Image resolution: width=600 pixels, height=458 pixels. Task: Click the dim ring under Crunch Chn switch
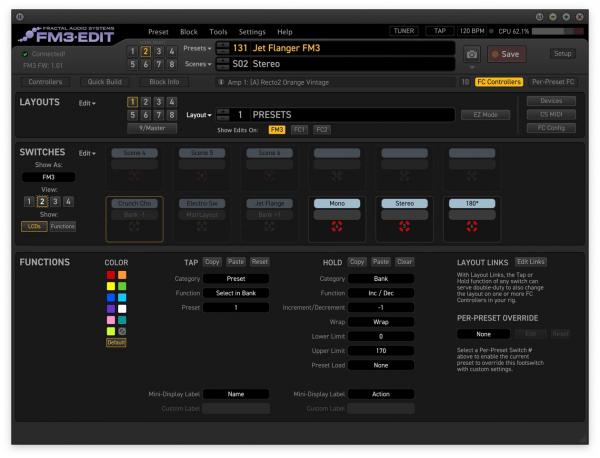[x=134, y=227]
